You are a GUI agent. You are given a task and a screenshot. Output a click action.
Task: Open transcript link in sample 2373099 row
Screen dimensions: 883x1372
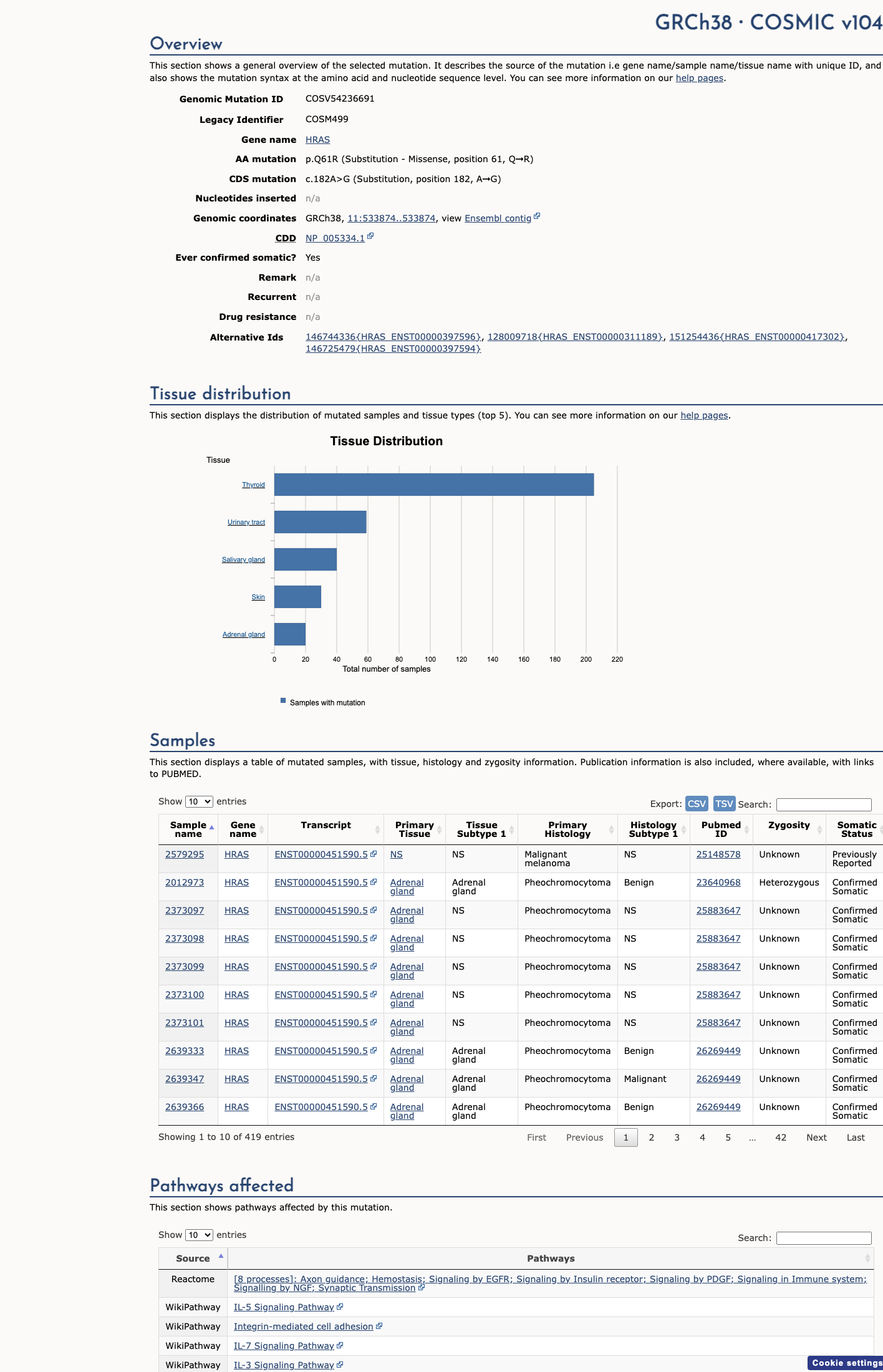(x=321, y=967)
